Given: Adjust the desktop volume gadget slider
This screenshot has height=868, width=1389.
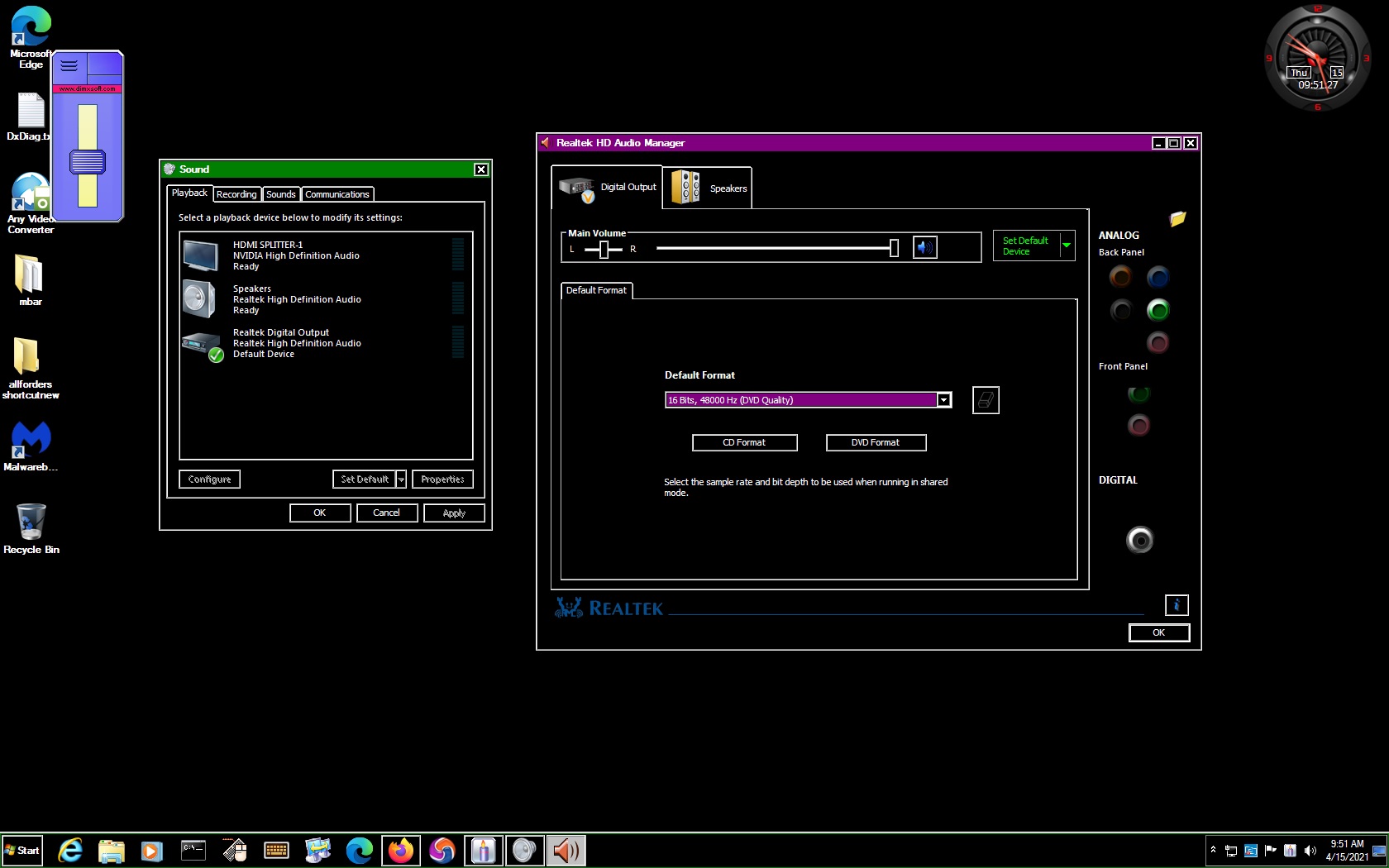Looking at the screenshot, I should [x=87, y=161].
